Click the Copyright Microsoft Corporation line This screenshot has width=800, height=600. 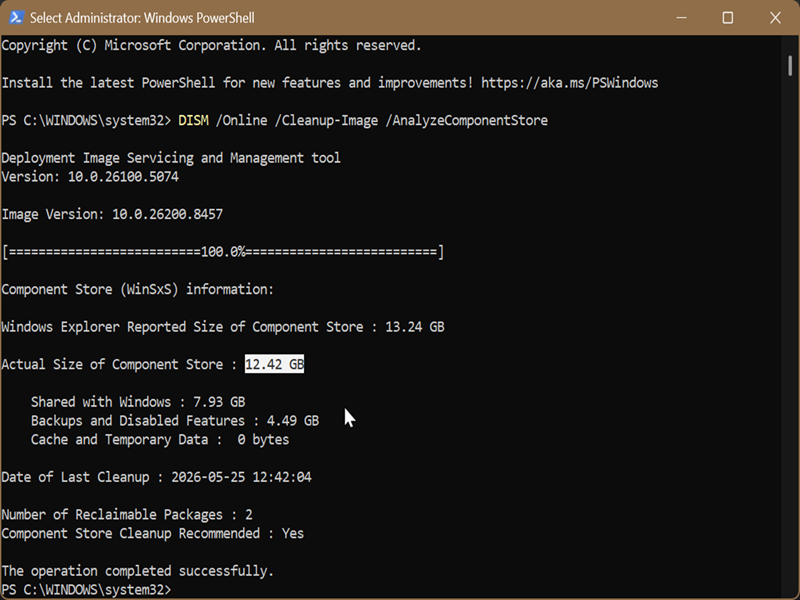click(x=212, y=45)
